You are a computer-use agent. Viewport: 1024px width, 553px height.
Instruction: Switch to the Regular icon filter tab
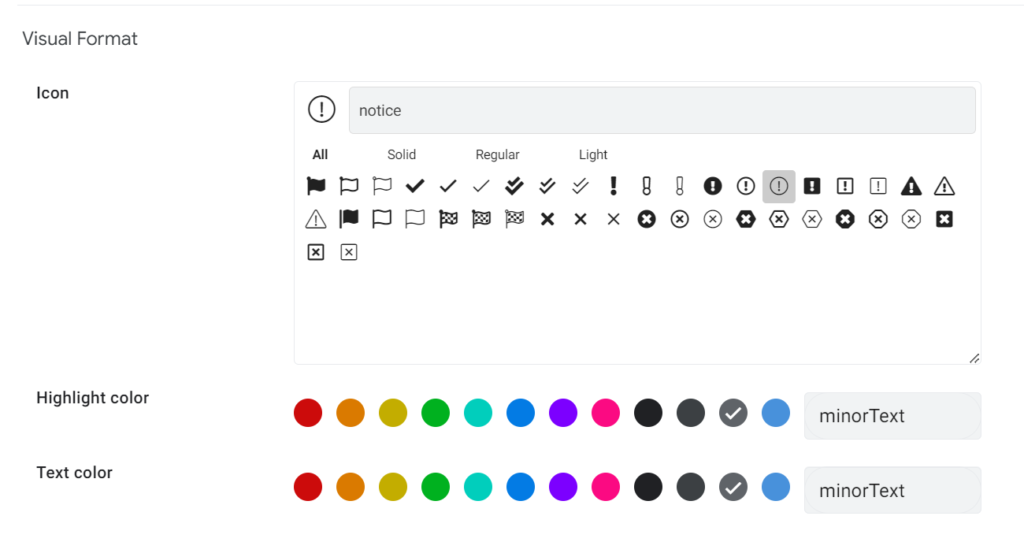click(497, 155)
